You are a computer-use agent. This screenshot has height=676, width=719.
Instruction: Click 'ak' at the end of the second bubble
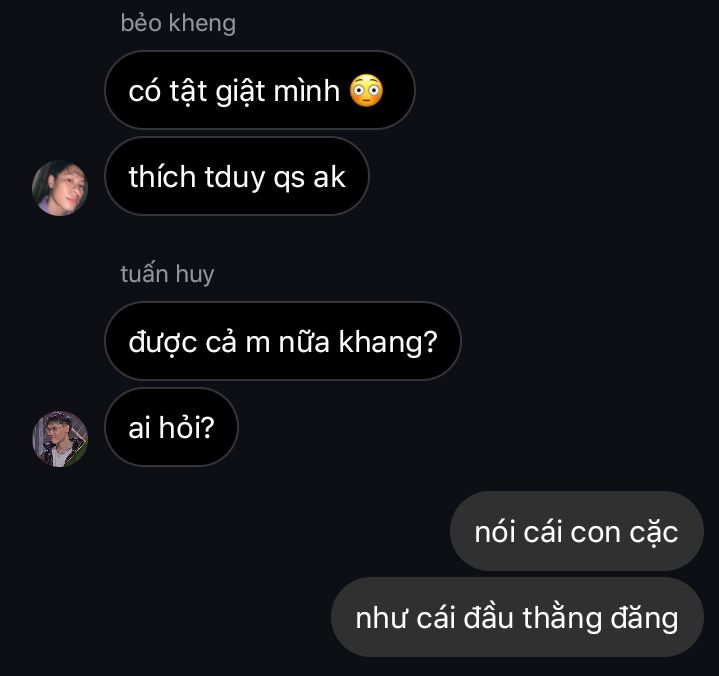pos(329,177)
